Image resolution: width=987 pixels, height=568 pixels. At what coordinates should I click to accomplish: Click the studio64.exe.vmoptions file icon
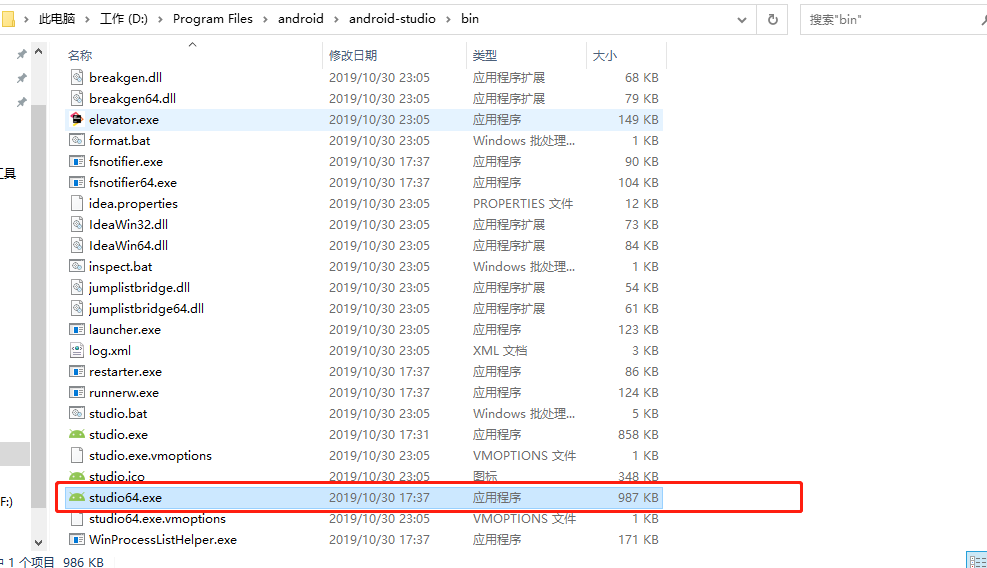coord(77,518)
